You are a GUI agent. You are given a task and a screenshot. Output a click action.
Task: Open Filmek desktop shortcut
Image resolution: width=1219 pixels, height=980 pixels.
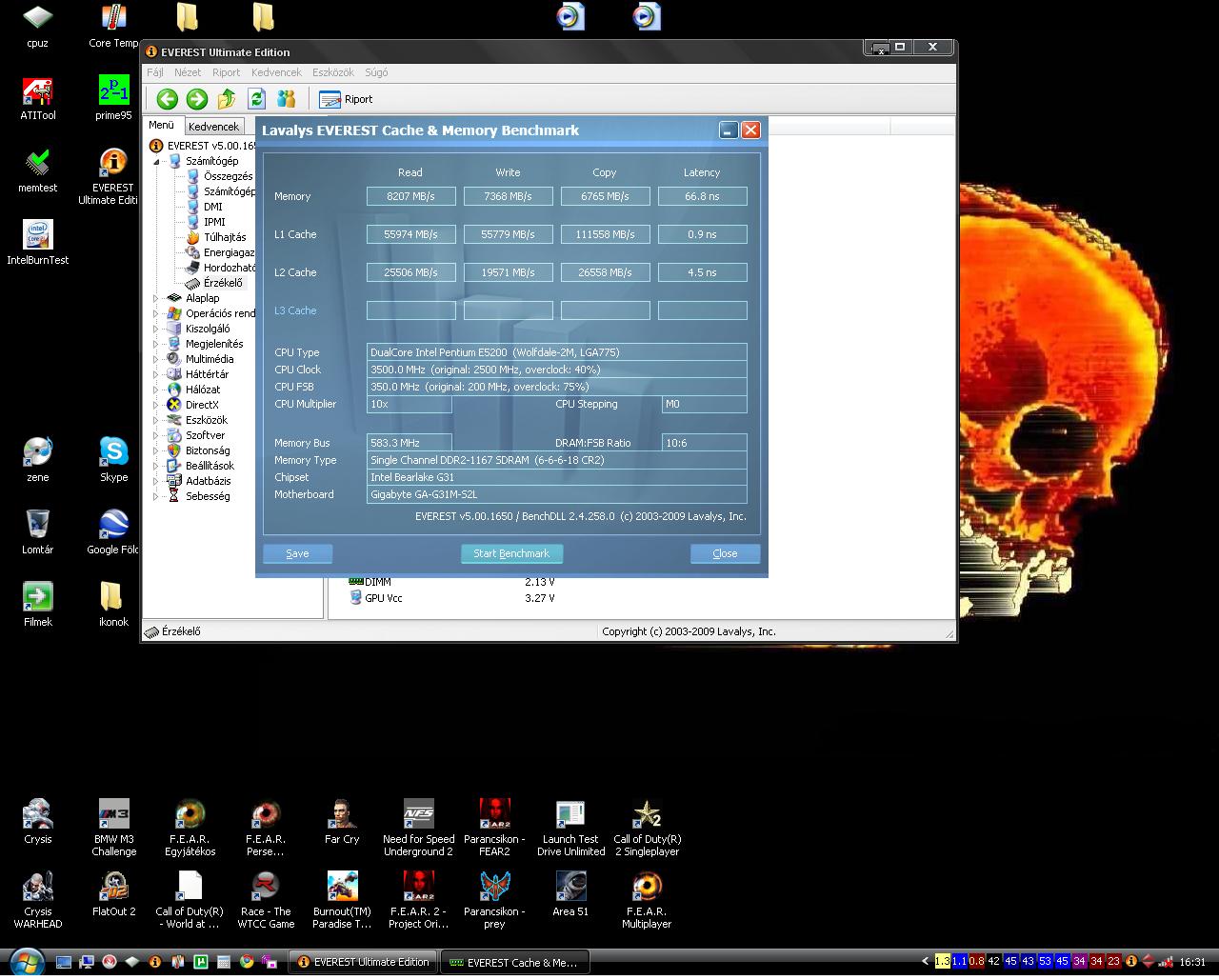[38, 604]
